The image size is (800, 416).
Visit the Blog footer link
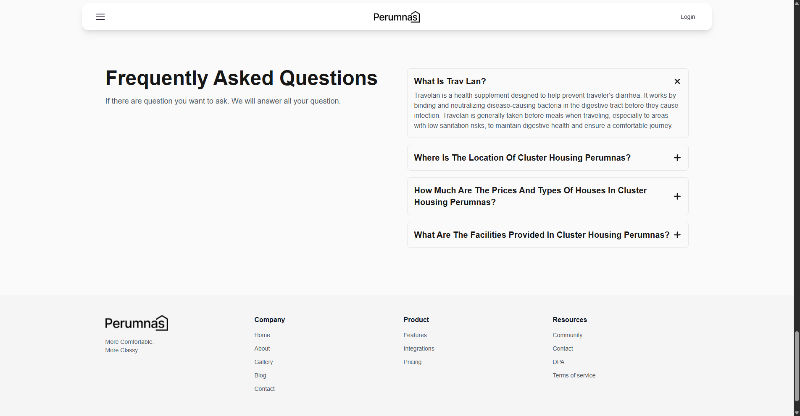pos(260,375)
